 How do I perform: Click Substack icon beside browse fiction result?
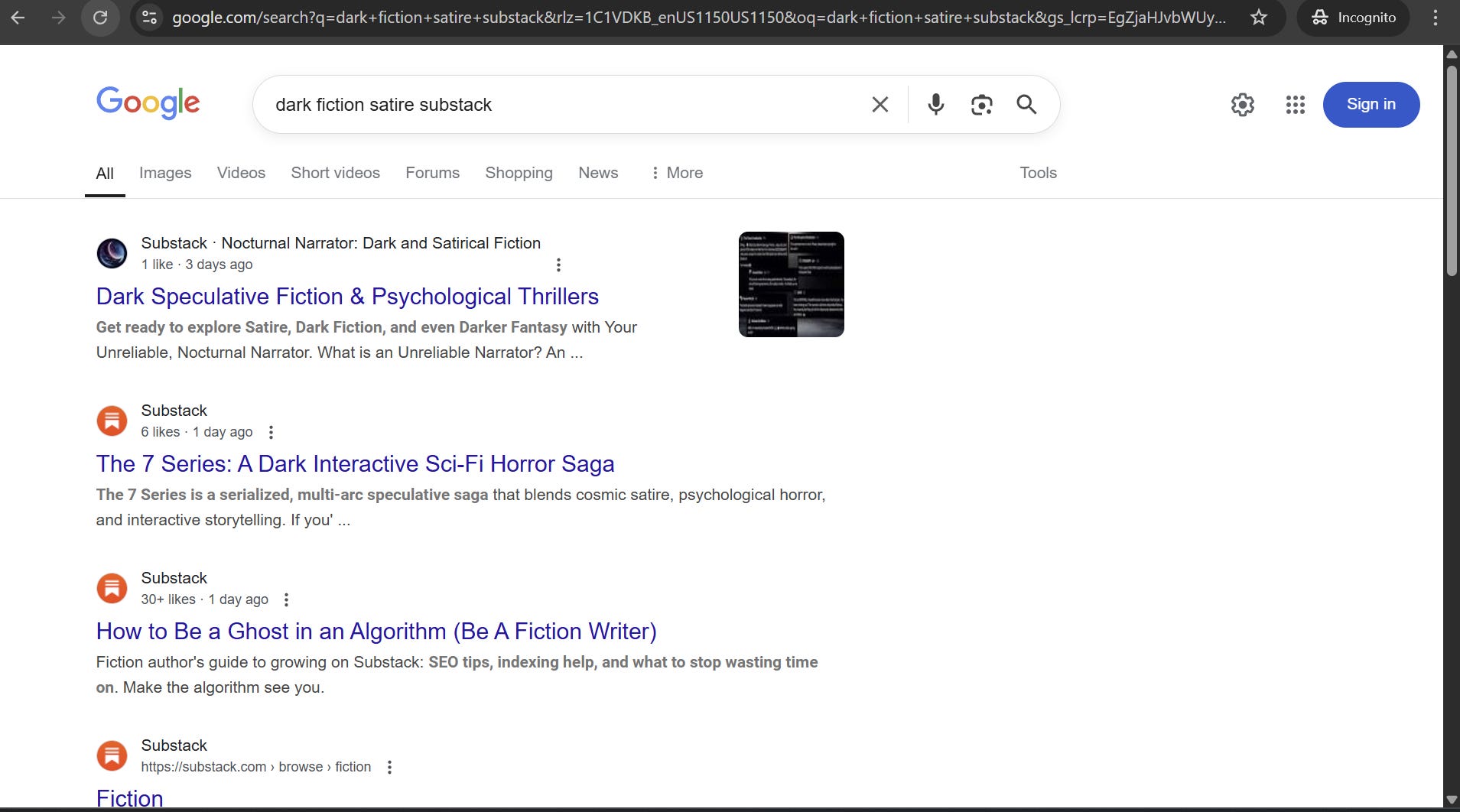tap(112, 755)
